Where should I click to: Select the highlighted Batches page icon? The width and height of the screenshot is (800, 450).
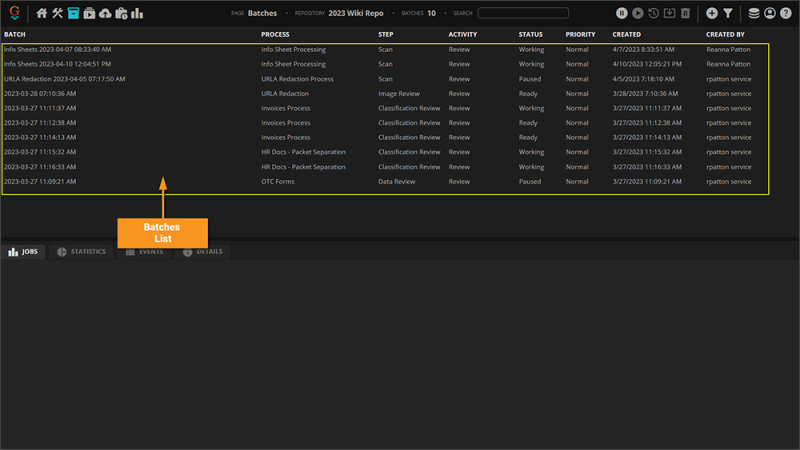coord(73,13)
